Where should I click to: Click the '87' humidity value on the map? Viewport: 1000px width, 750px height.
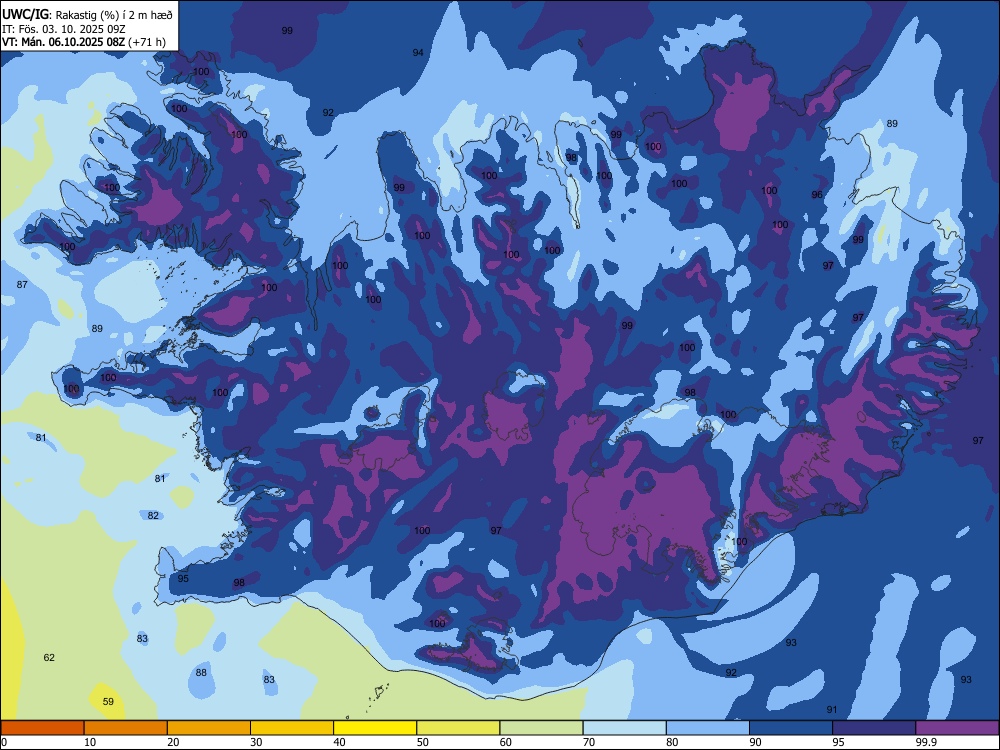[22, 284]
